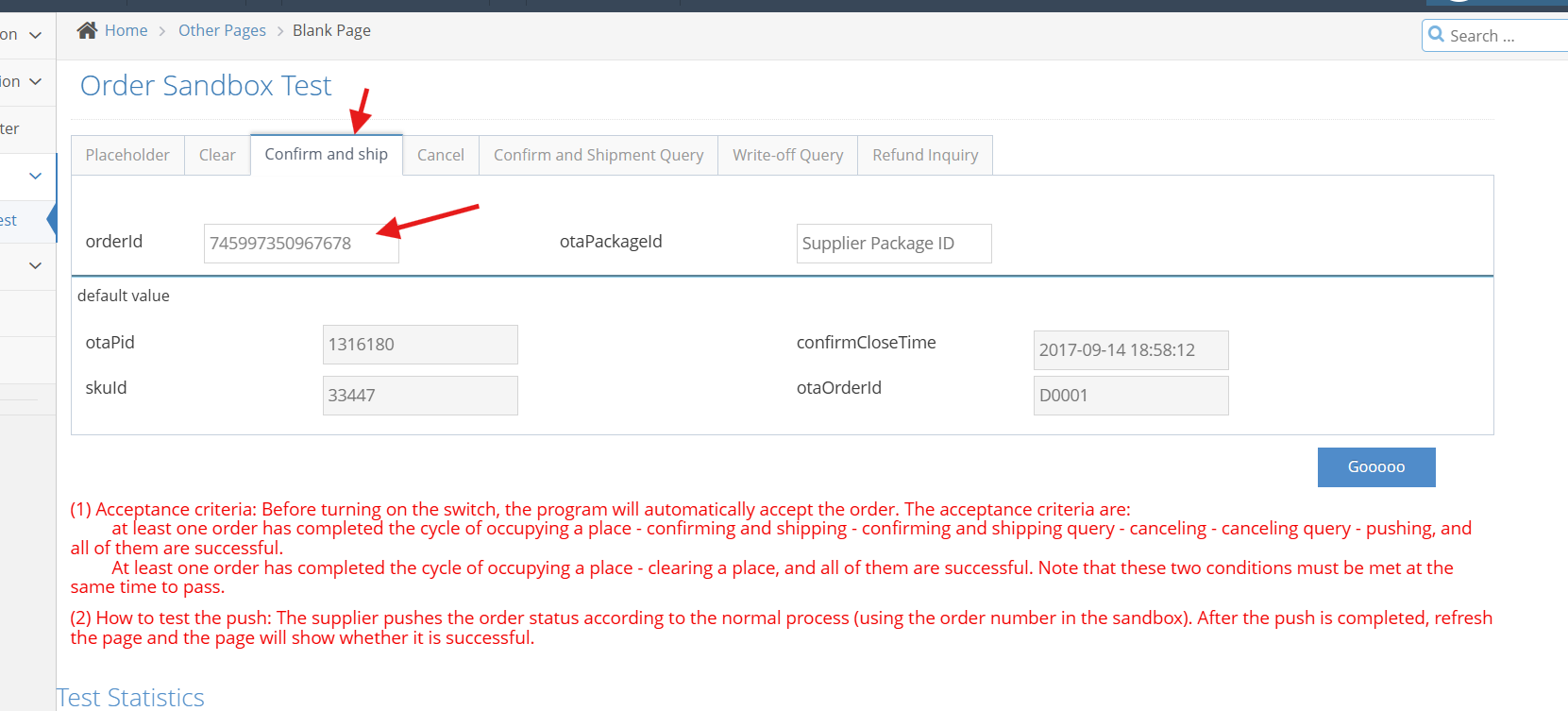1568x711 pixels.
Task: Click the otaPid field showing 1316180
Action: coord(420,345)
